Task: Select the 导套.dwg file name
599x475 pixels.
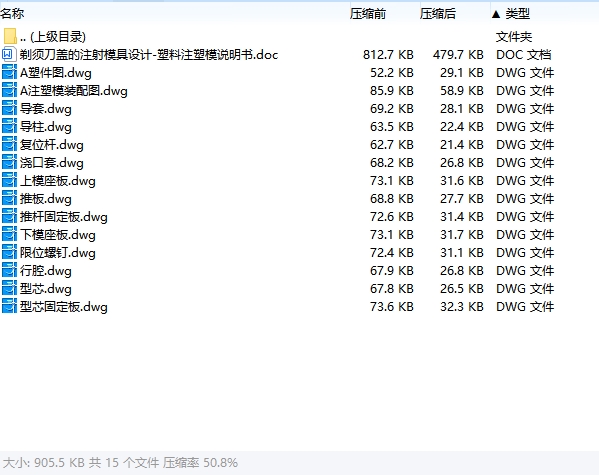Action: 46,109
